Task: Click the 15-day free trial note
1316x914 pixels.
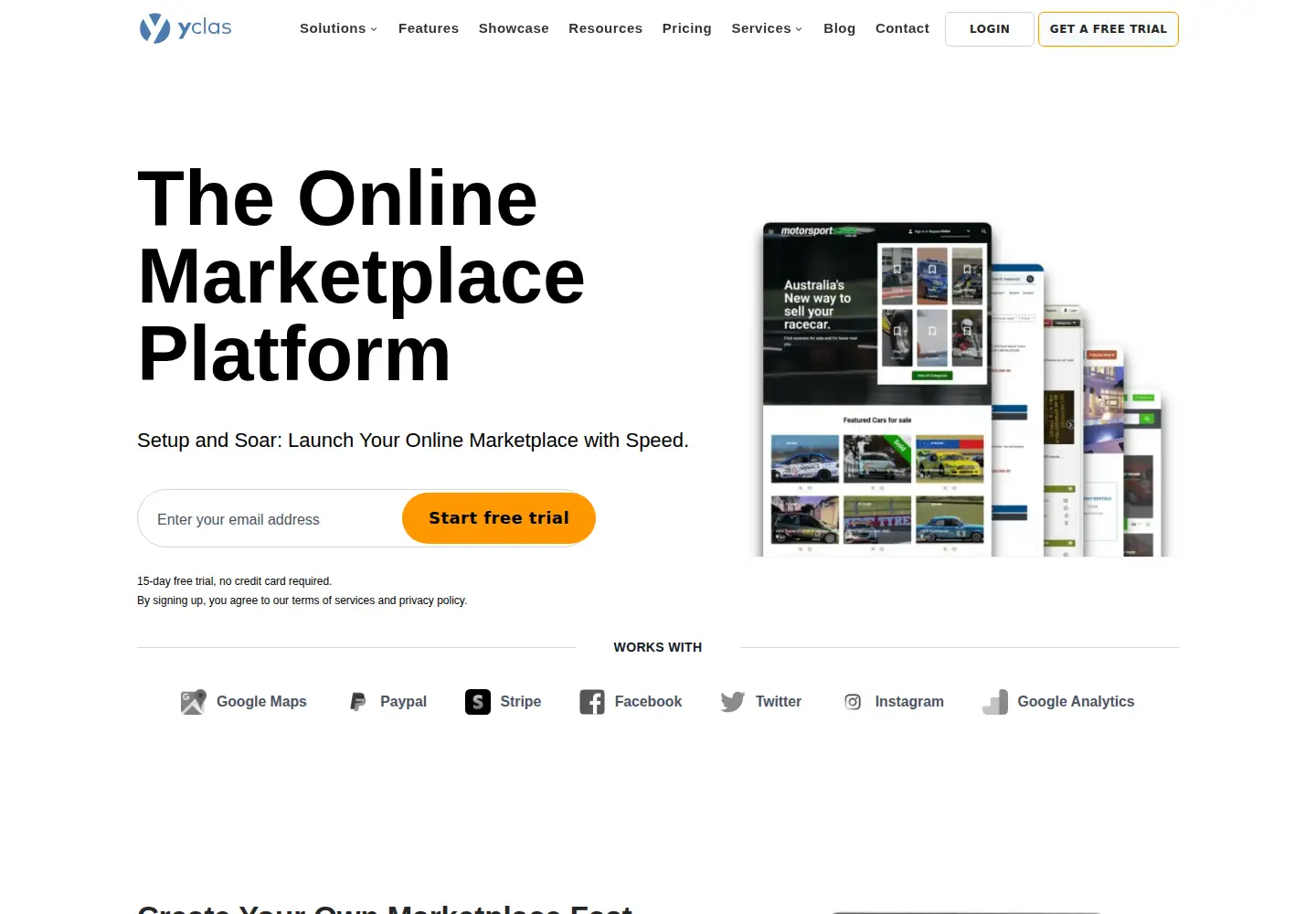Action: tap(234, 581)
